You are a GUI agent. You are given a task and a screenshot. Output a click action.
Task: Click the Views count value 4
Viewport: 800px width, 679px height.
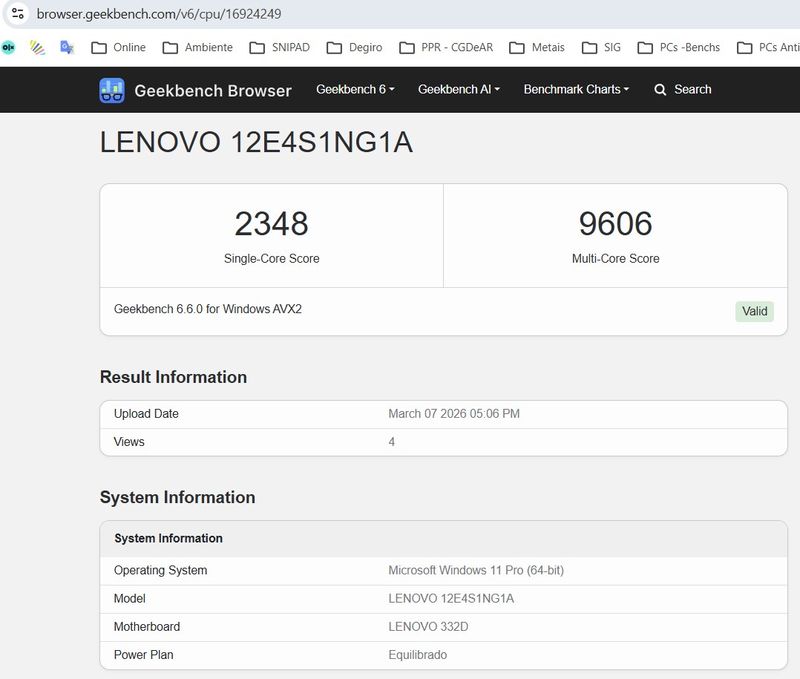point(391,442)
